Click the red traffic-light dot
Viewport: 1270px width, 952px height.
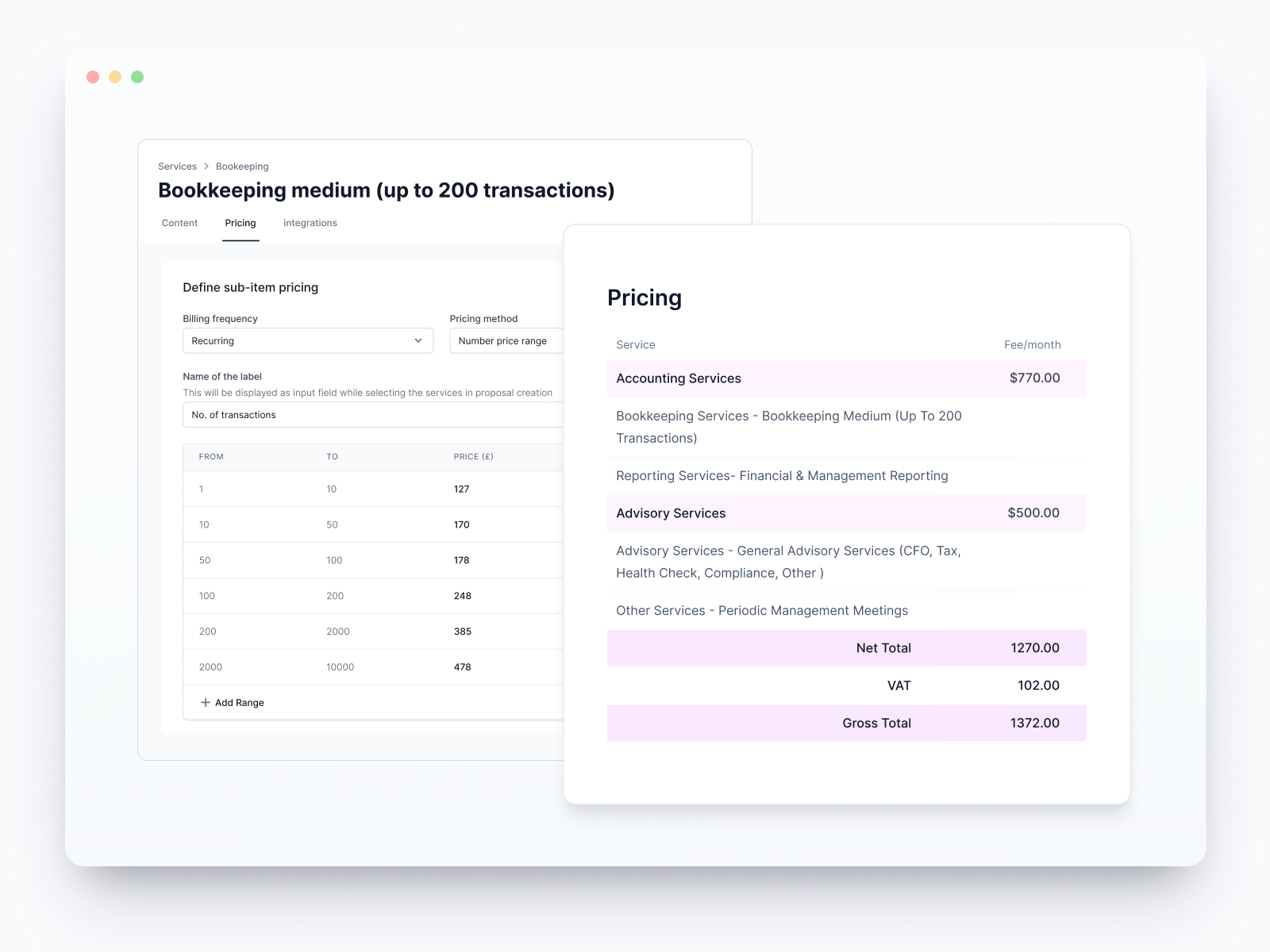pos(93,76)
